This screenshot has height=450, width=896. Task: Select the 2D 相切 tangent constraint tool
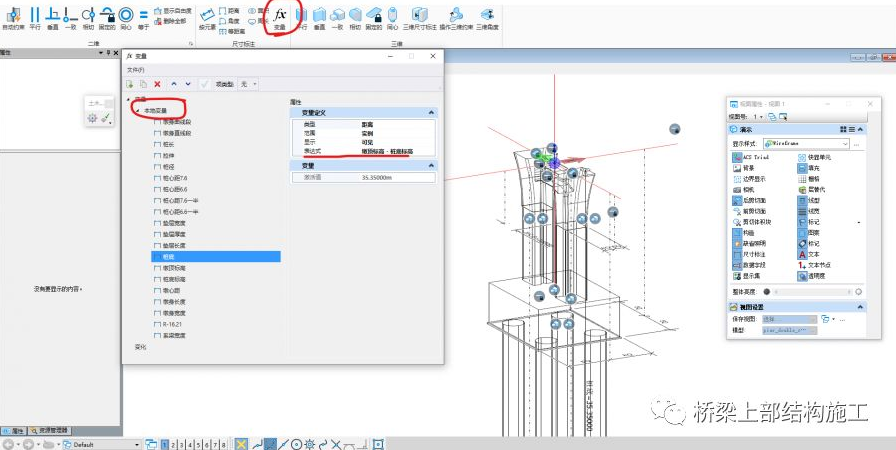(x=88, y=18)
